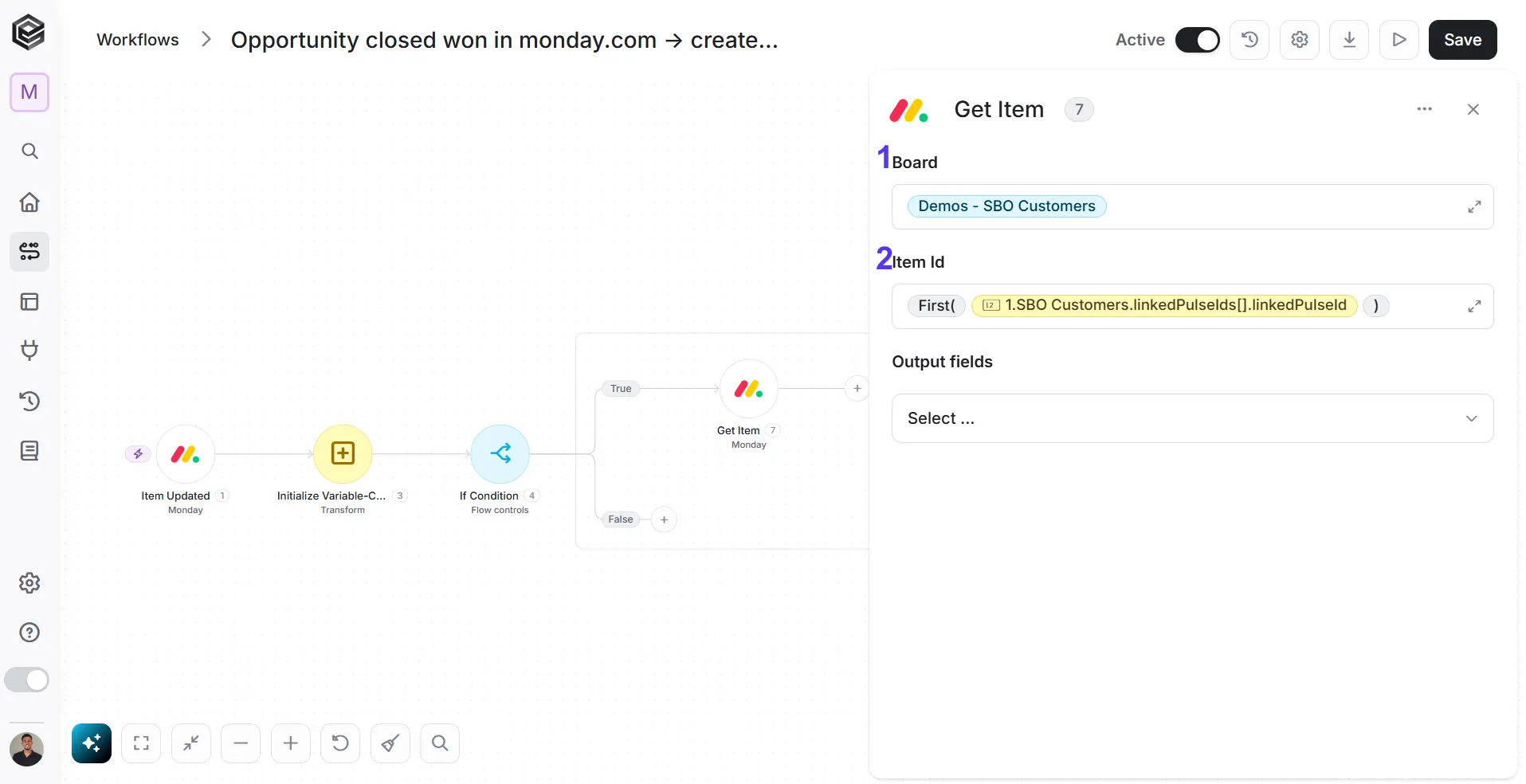1526x784 pixels.
Task: Search nodes with canvas magnifier icon
Action: tap(440, 743)
